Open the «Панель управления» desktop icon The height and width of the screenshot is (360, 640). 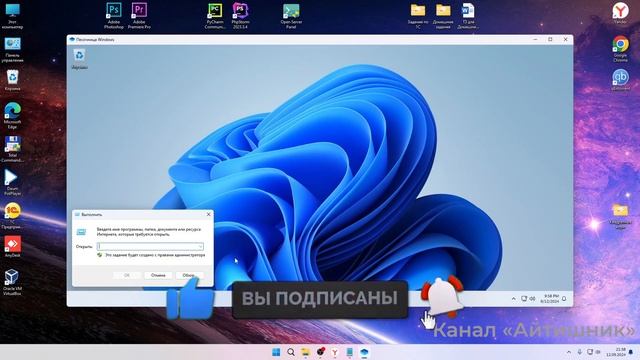pyautogui.click(x=12, y=49)
